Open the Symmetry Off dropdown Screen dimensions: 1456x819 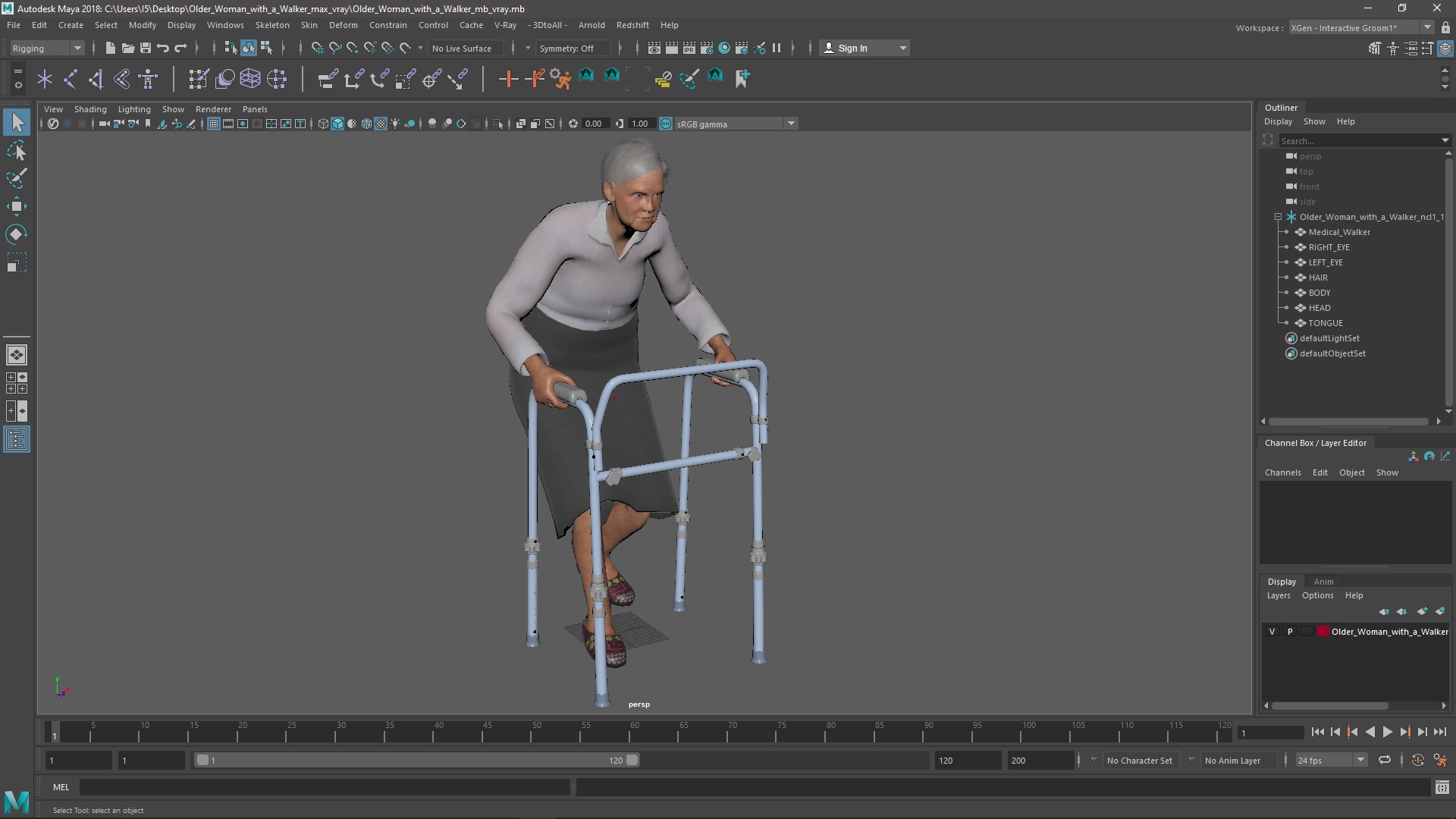point(573,48)
